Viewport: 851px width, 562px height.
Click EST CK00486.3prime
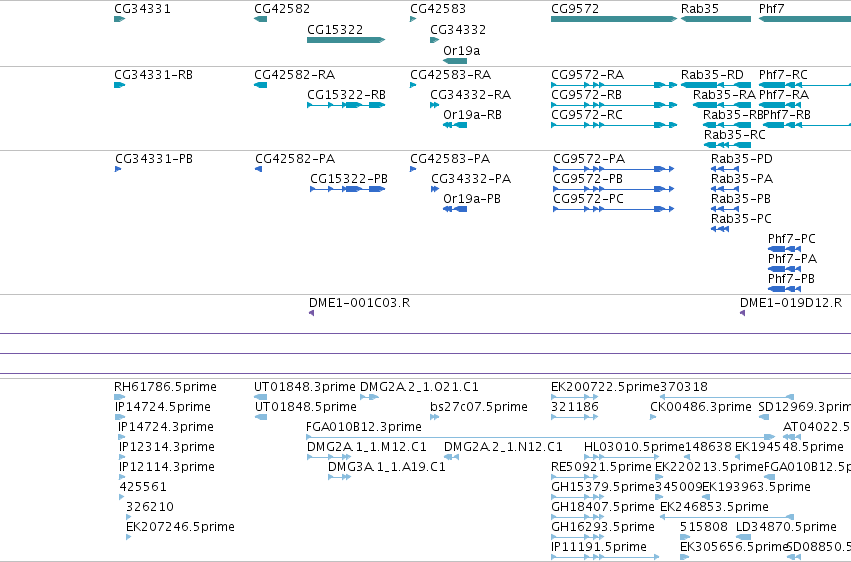[x=701, y=407]
